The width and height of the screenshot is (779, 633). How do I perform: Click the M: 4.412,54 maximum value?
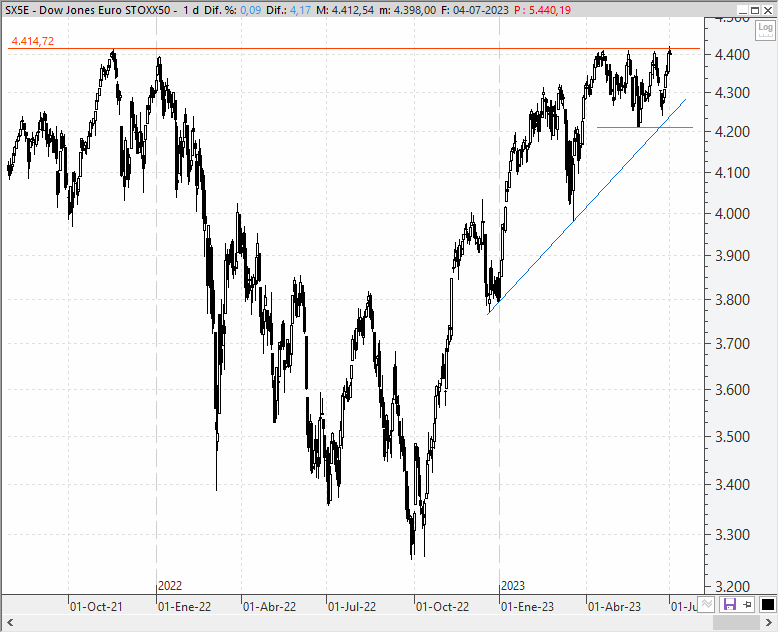click(345, 10)
